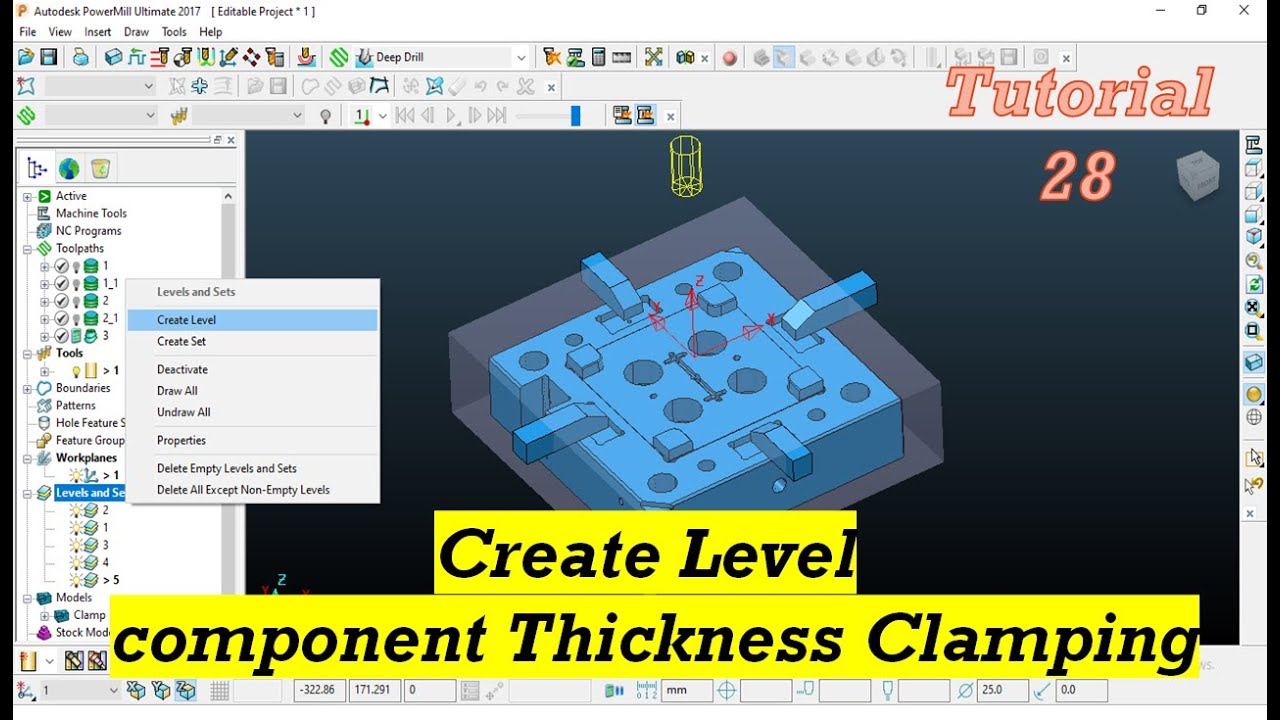Click the zoom magnifier icon in the right toolbar
The height and width of the screenshot is (720, 1280).
[x=1253, y=260]
